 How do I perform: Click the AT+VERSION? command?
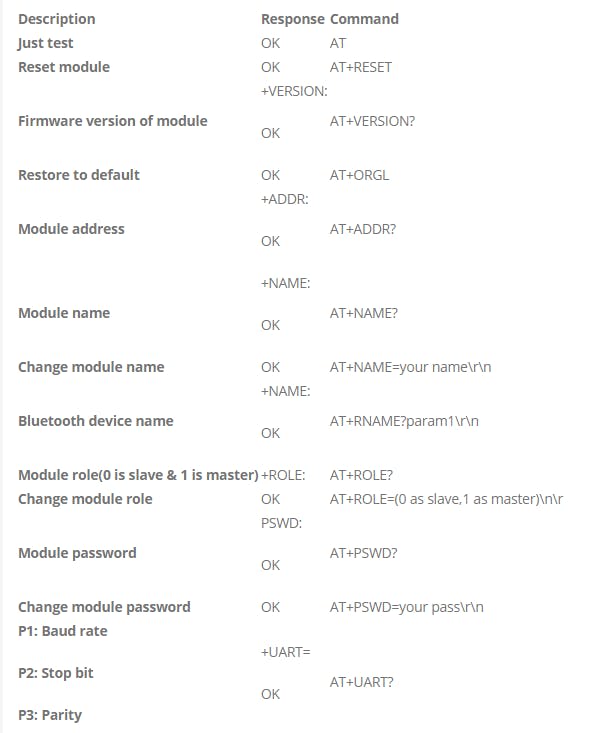[372, 121]
